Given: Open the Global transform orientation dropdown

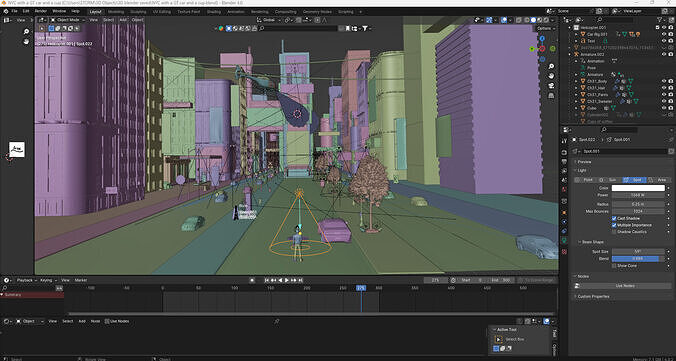Looking at the screenshot, I should (x=269, y=20).
